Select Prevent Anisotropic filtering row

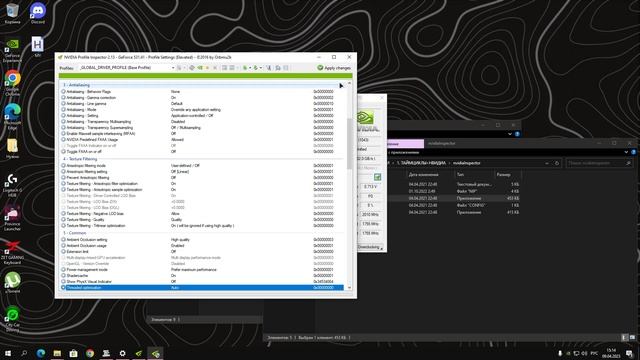coord(202,178)
